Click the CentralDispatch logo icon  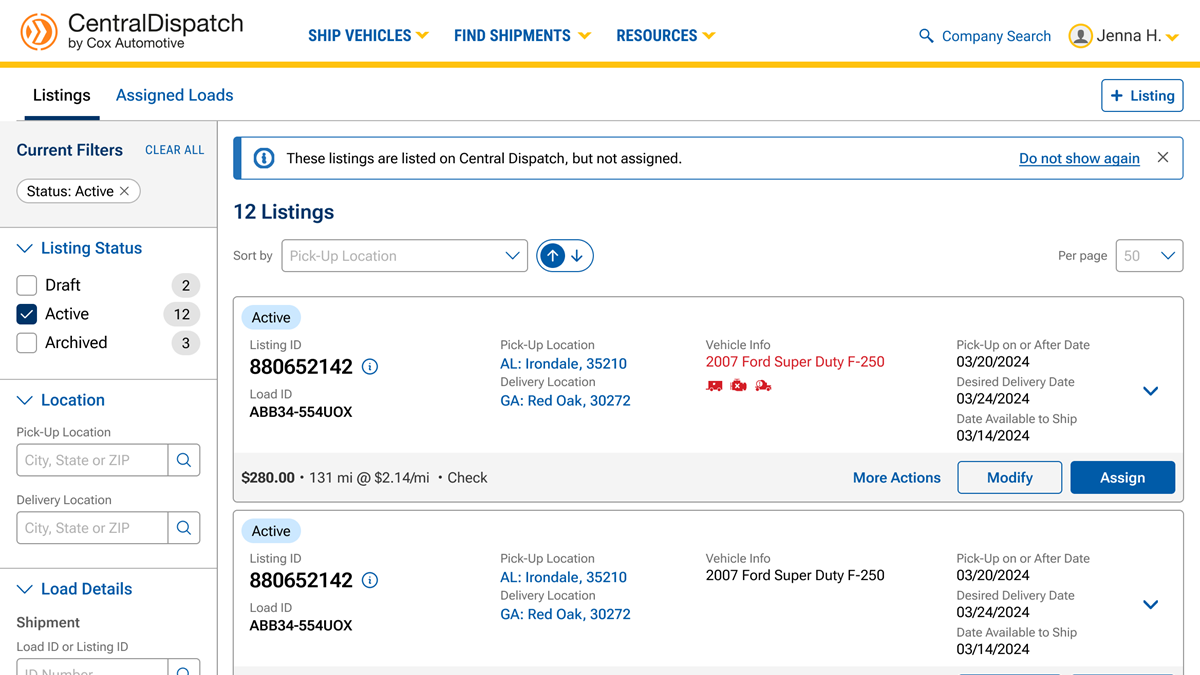(x=39, y=33)
